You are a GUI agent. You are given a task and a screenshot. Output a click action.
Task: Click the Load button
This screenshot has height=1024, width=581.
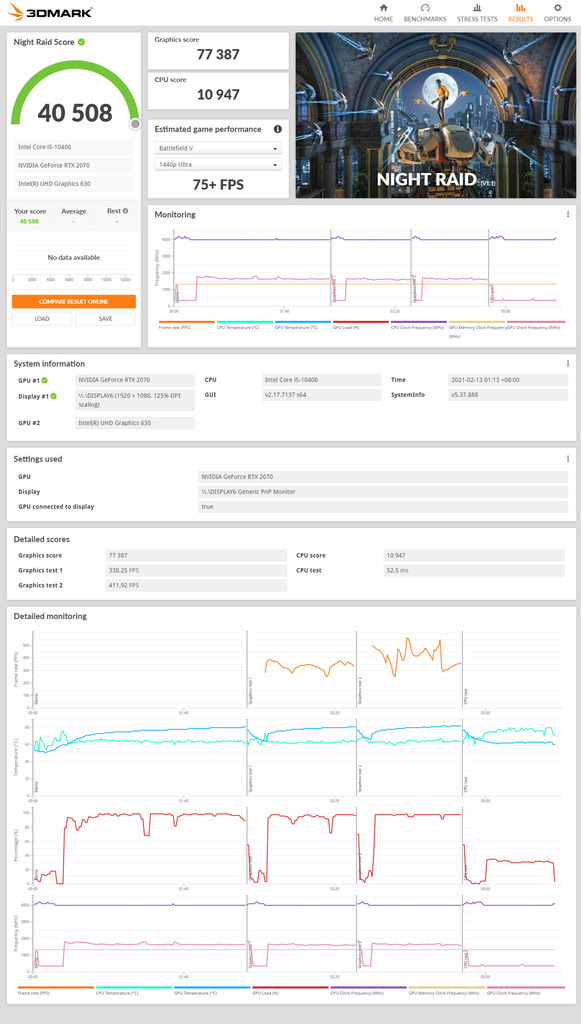[42, 319]
